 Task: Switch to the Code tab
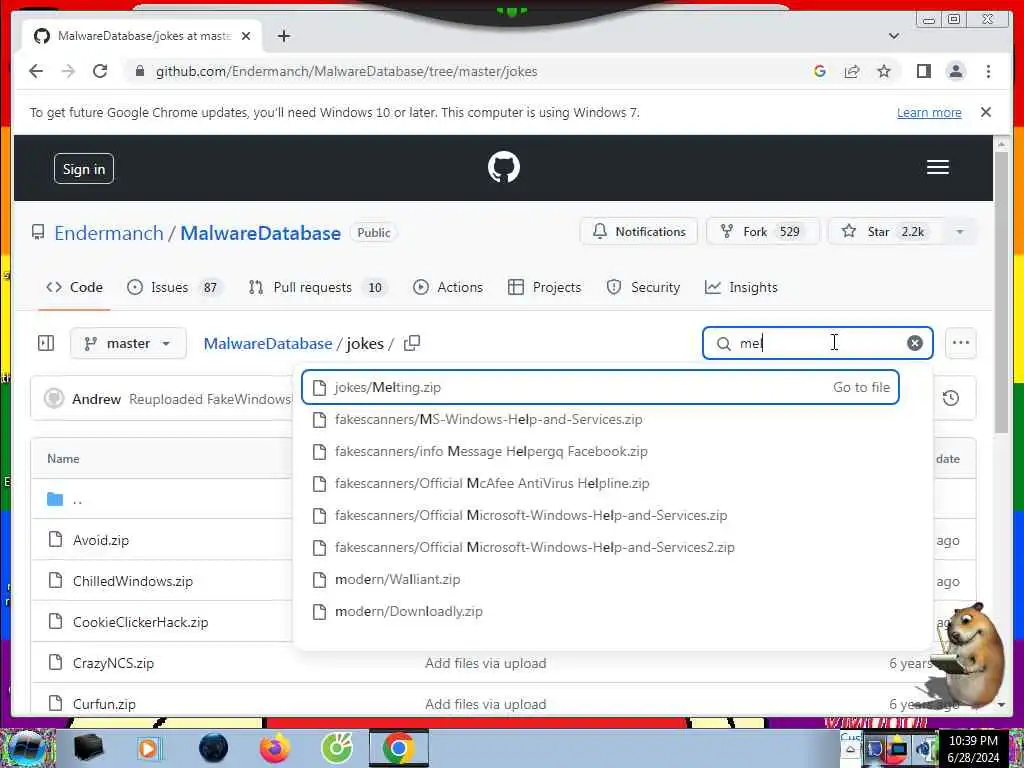74,287
